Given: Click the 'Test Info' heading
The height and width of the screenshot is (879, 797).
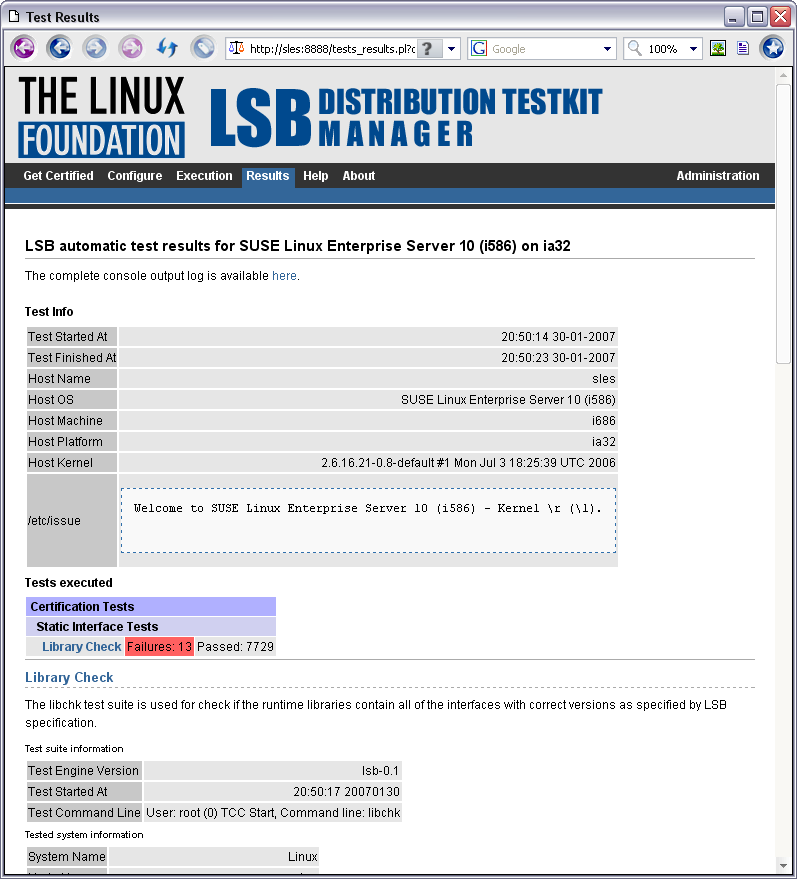Looking at the screenshot, I should [x=49, y=312].
